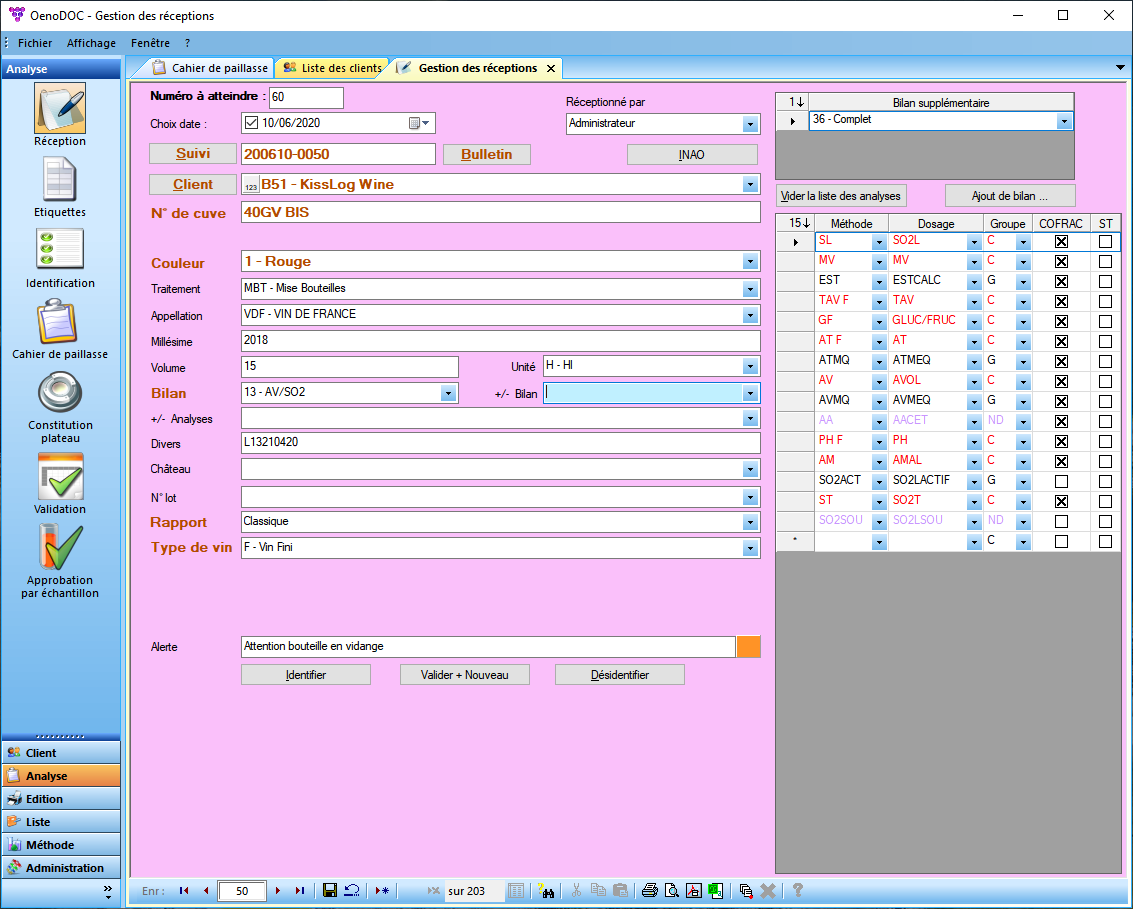
Task: Toggle the Choix date checkbox
Action: coord(251,123)
